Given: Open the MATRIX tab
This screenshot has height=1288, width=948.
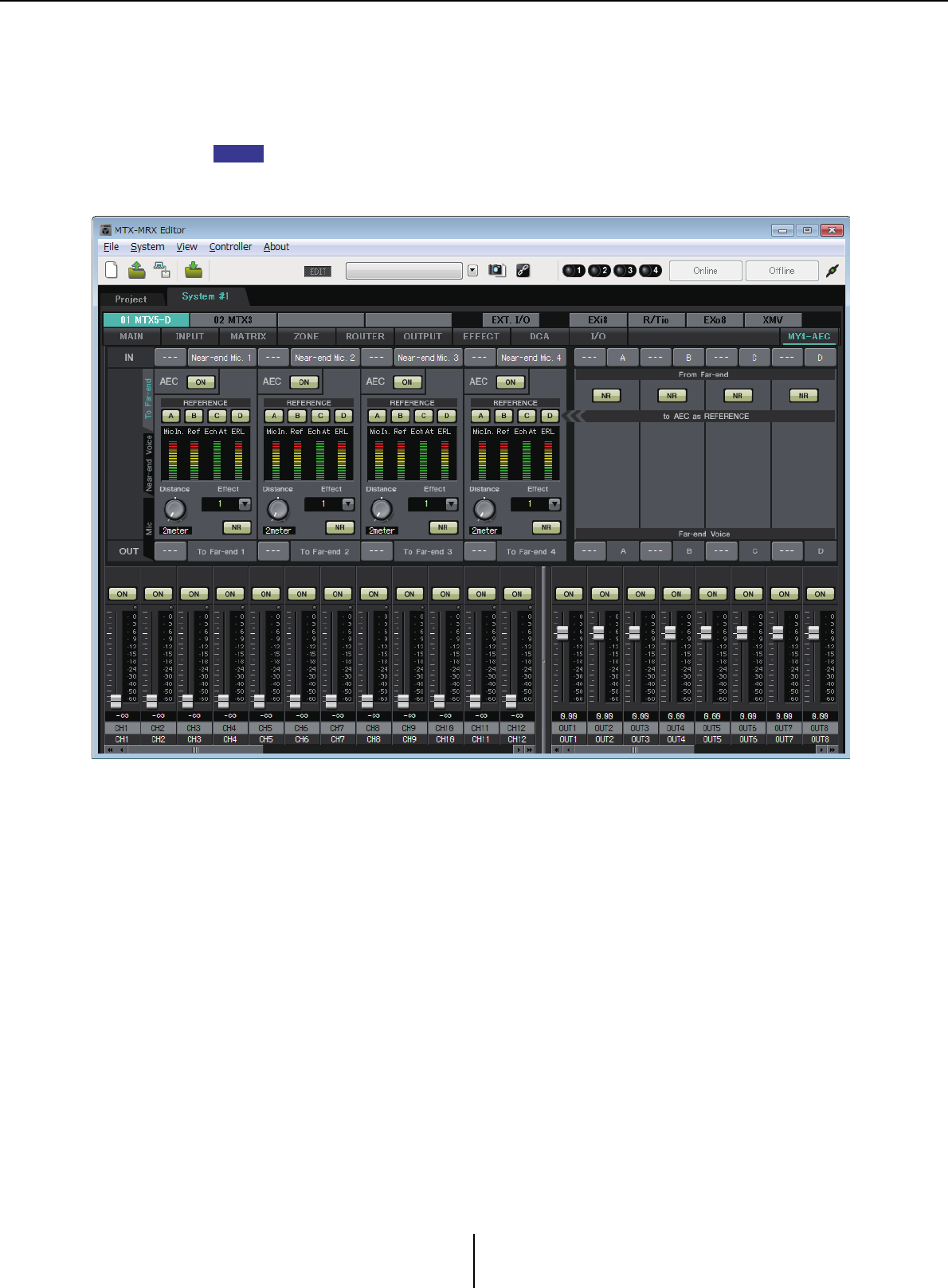Looking at the screenshot, I should coord(249,336).
